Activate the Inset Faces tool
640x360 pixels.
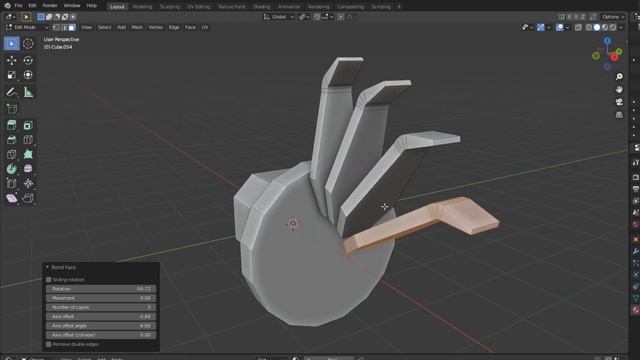coord(28,125)
